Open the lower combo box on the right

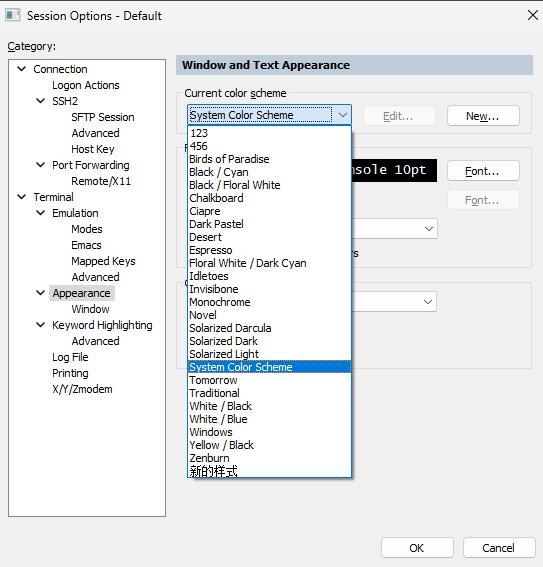(428, 302)
